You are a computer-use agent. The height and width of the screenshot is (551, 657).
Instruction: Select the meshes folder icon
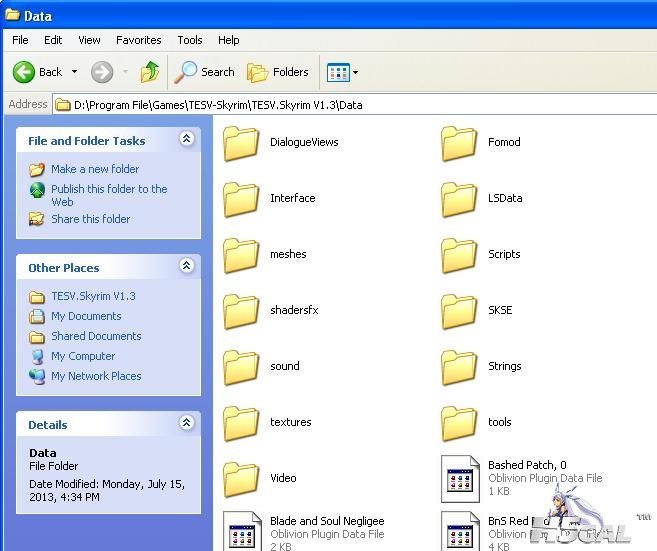tap(241, 256)
